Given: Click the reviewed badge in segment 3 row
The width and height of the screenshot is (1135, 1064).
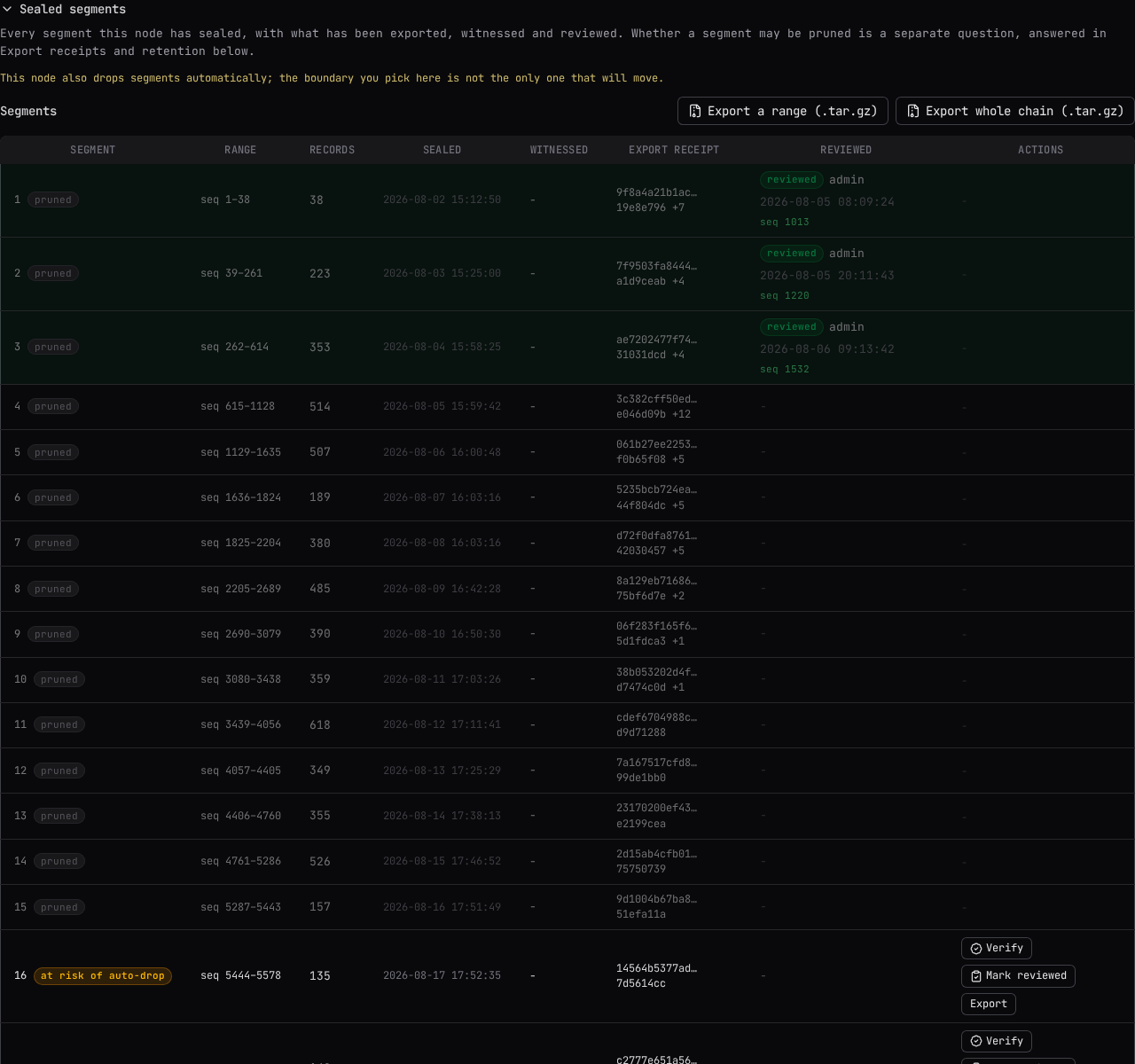Looking at the screenshot, I should 792,326.
